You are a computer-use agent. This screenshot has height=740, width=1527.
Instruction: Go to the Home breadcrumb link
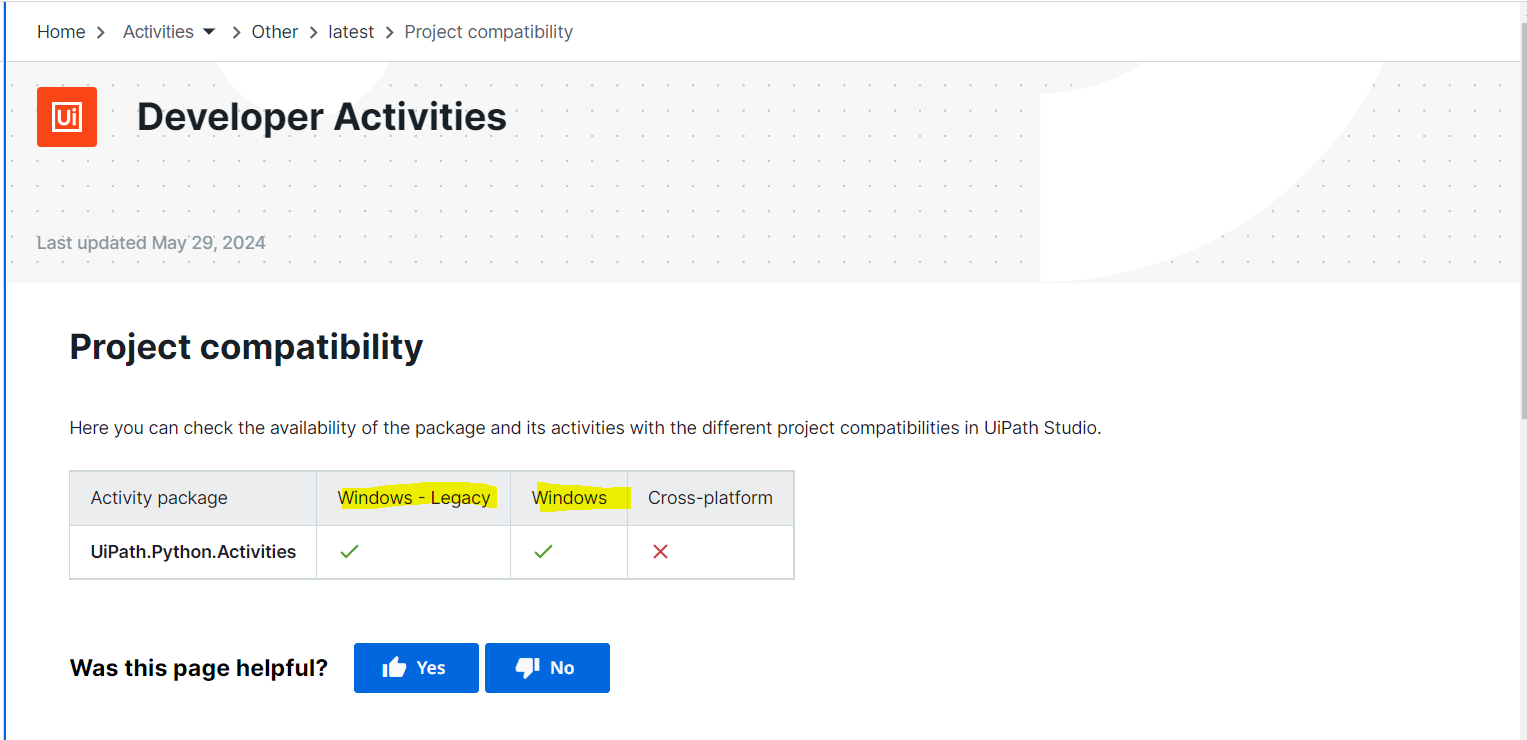coord(61,32)
